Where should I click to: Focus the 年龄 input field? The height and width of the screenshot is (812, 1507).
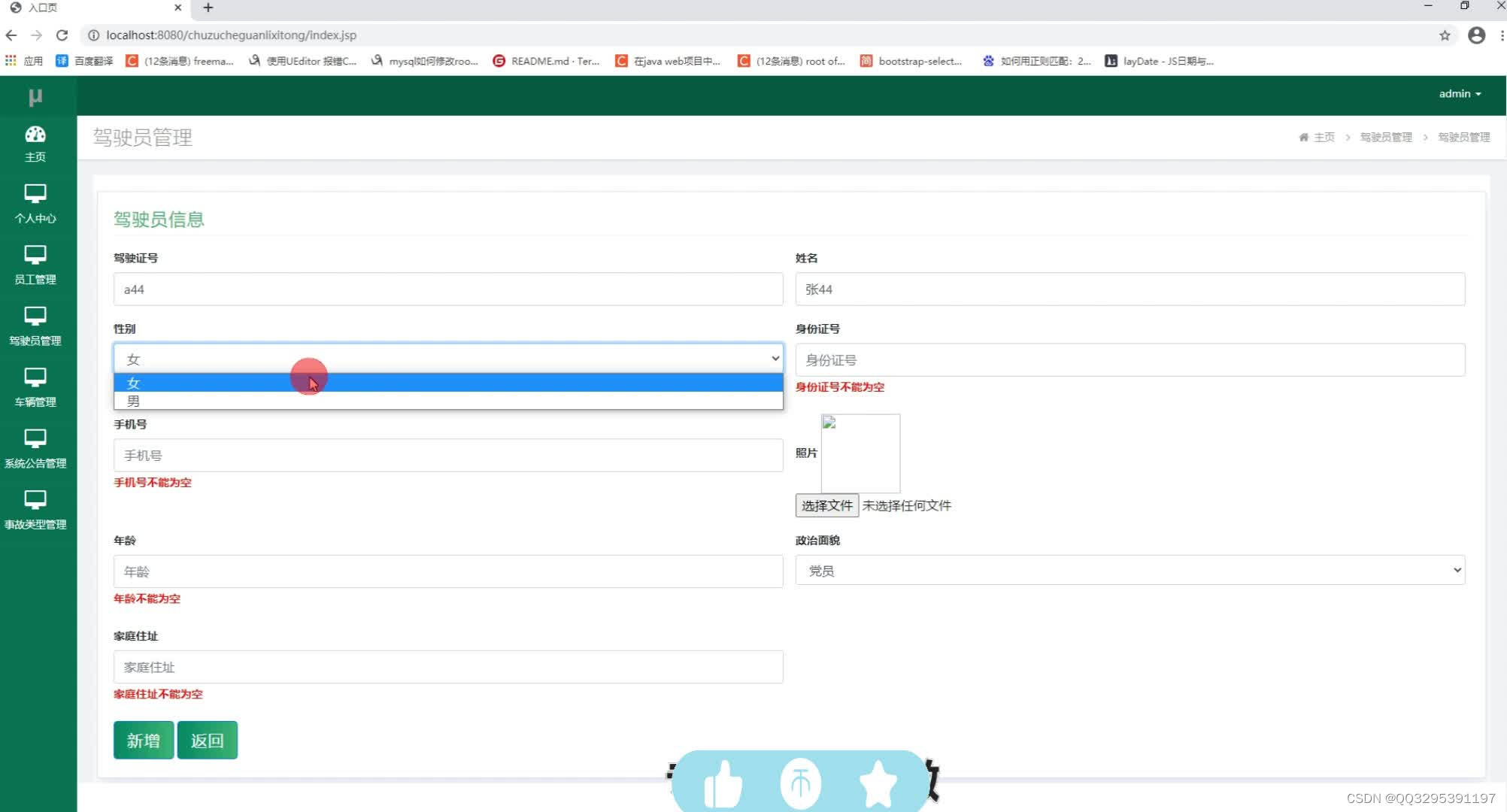[x=448, y=571]
